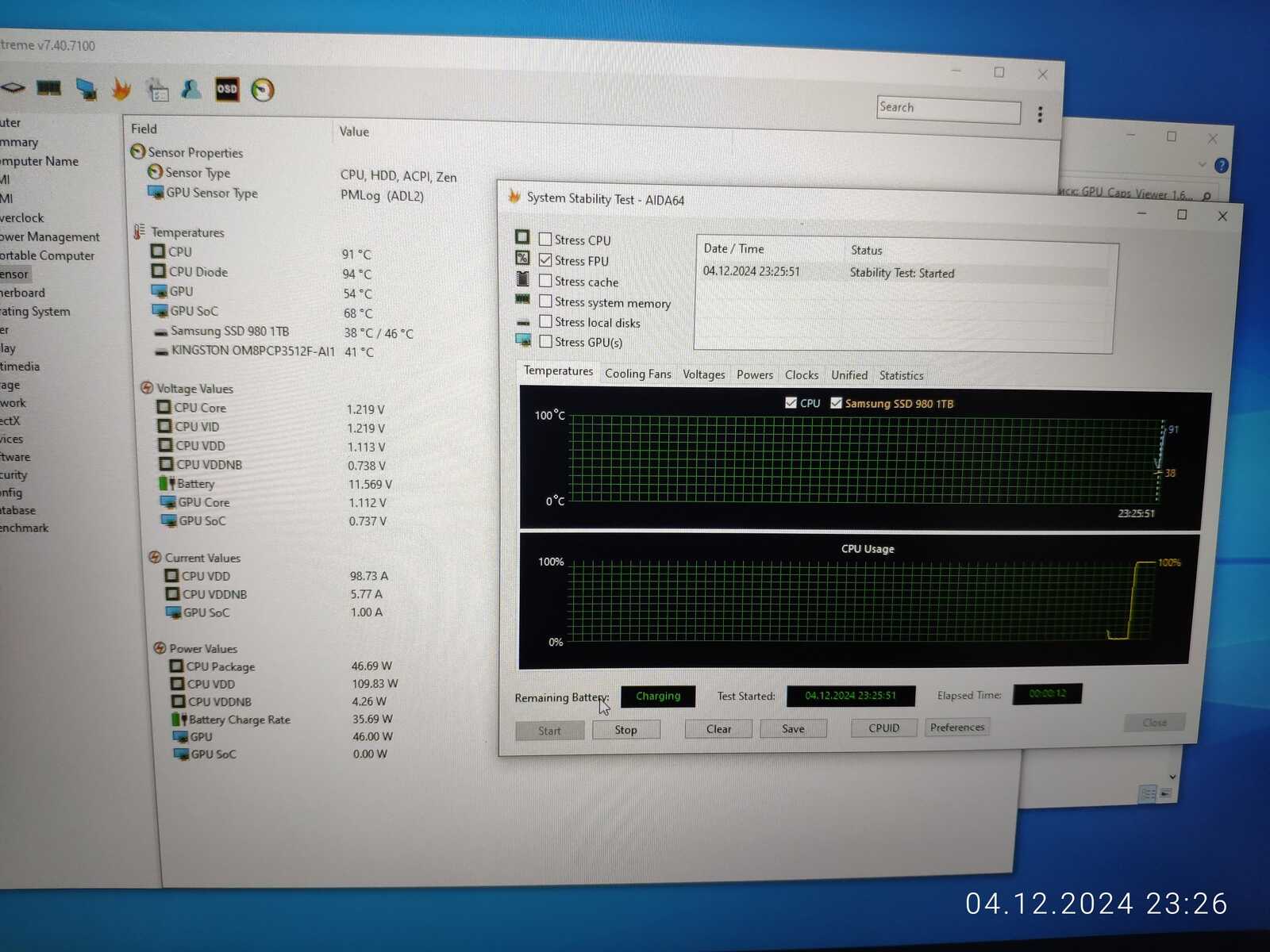
Task: Launch System Stability Test via flame icon
Action: 121,89
